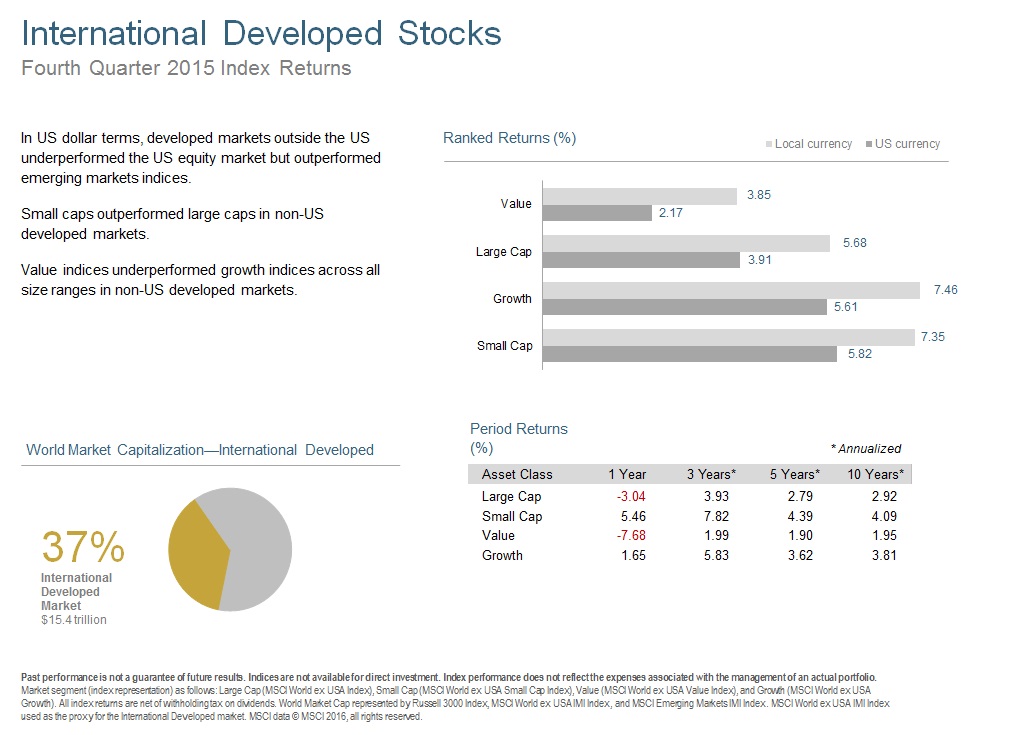This screenshot has width=1024, height=735.
Task: Click the 'Value indices underperformed growth indices' paragraph
Action: click(200, 280)
